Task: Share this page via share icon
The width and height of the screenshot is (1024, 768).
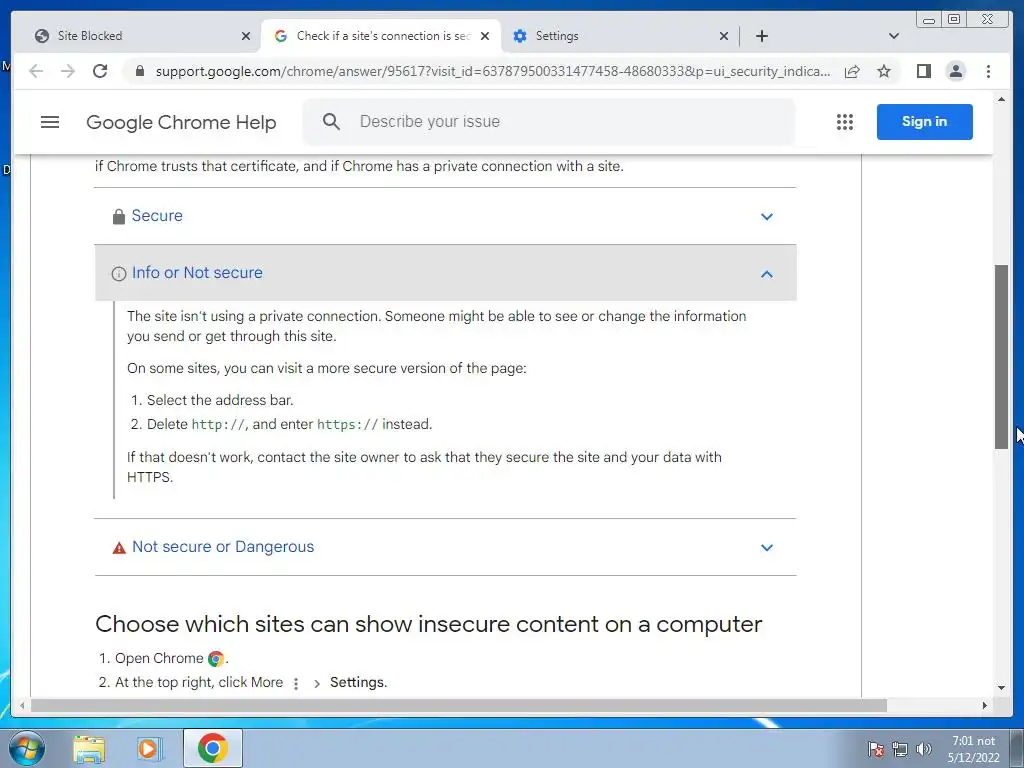Action: click(852, 71)
